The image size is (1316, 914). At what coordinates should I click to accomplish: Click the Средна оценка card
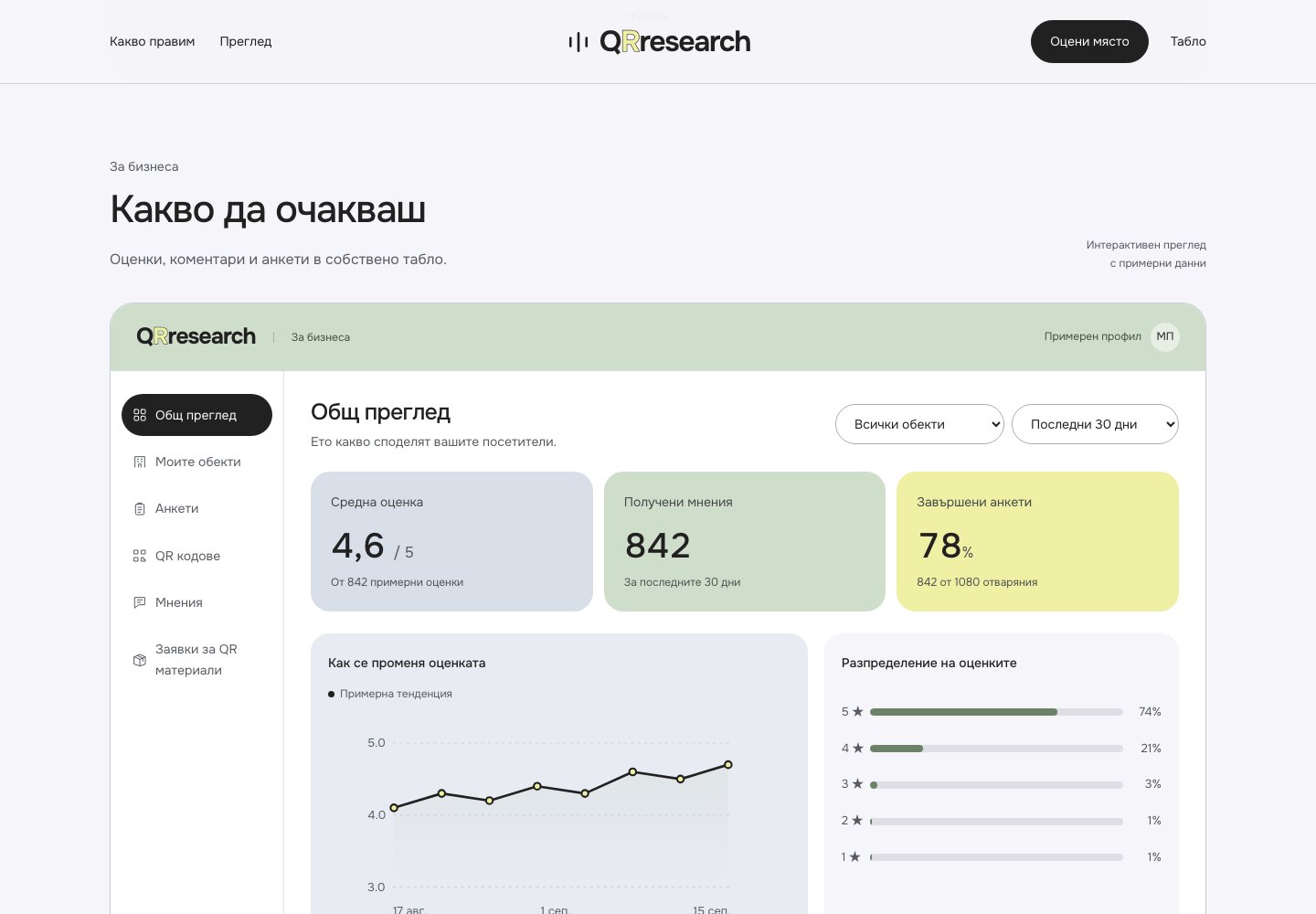(451, 541)
